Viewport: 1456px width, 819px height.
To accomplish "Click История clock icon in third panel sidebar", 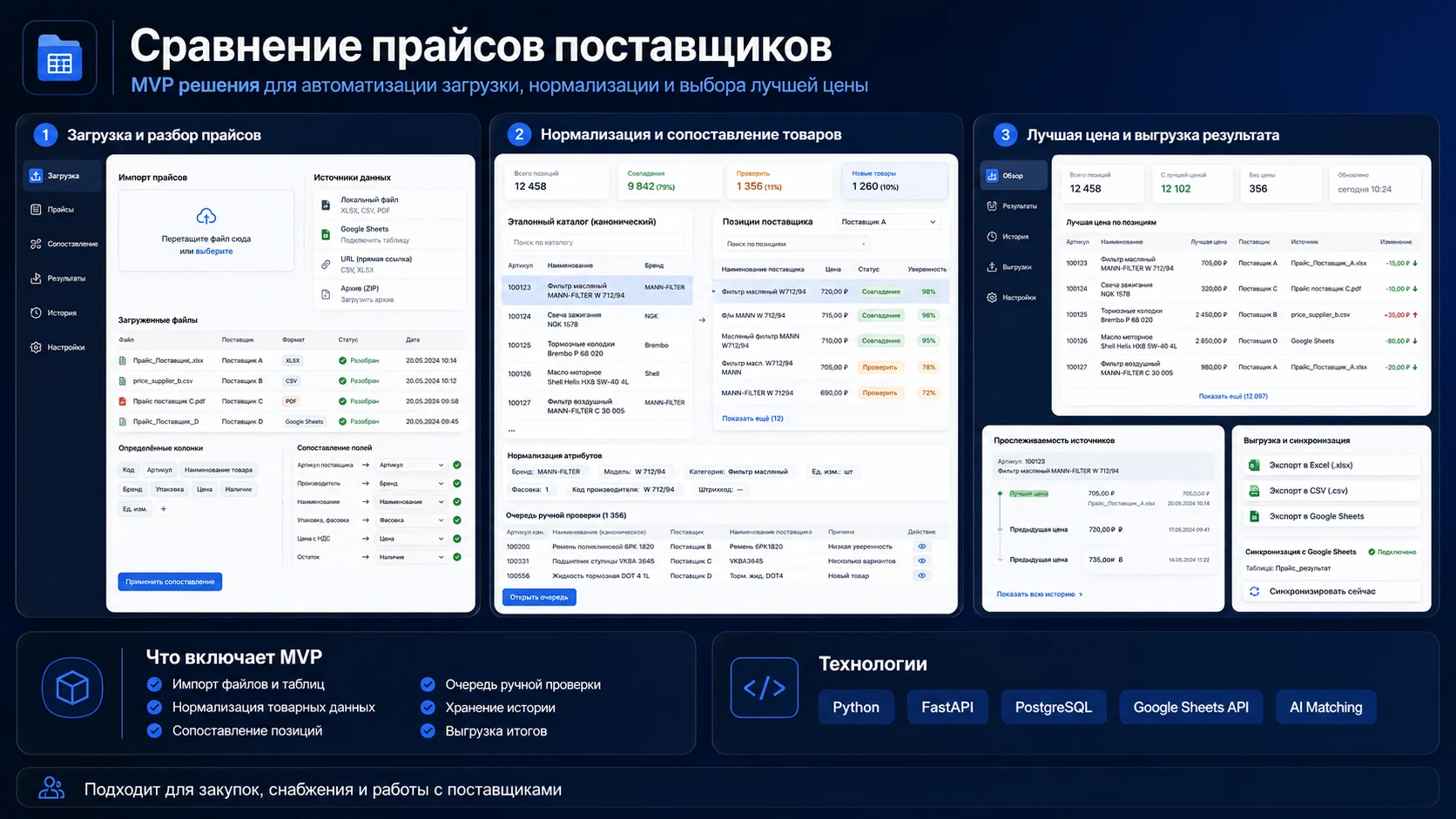I will [x=992, y=237].
